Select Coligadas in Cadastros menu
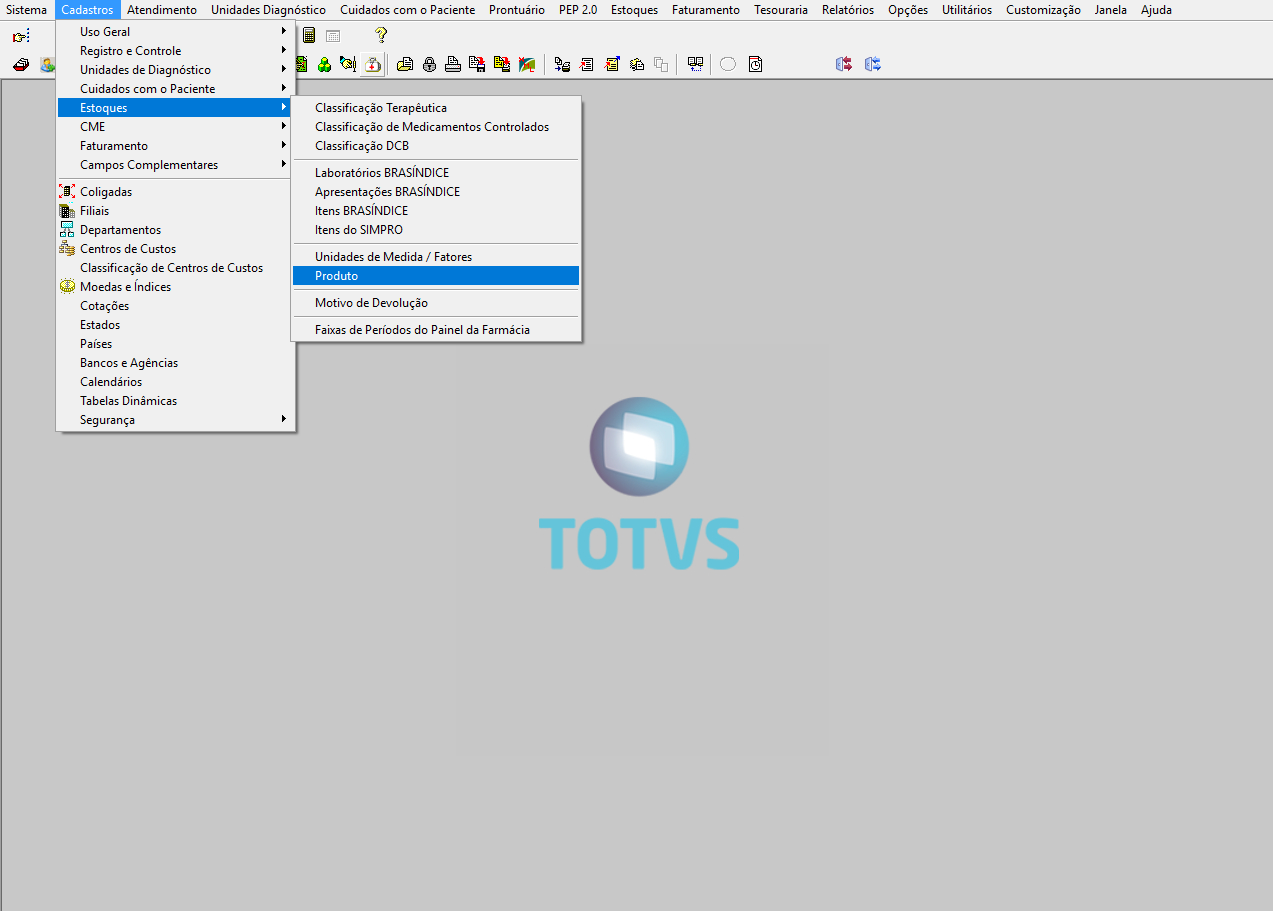Image resolution: width=1273 pixels, height=911 pixels. (x=175, y=192)
